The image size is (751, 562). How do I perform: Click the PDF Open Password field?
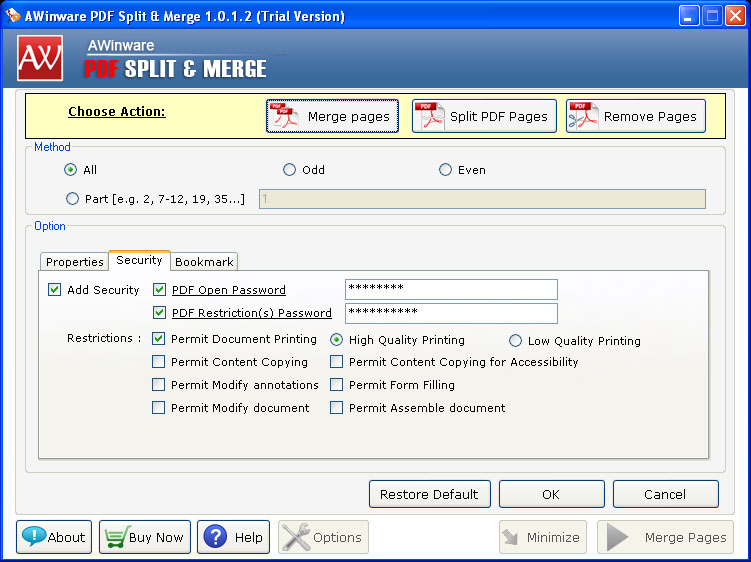pos(451,289)
